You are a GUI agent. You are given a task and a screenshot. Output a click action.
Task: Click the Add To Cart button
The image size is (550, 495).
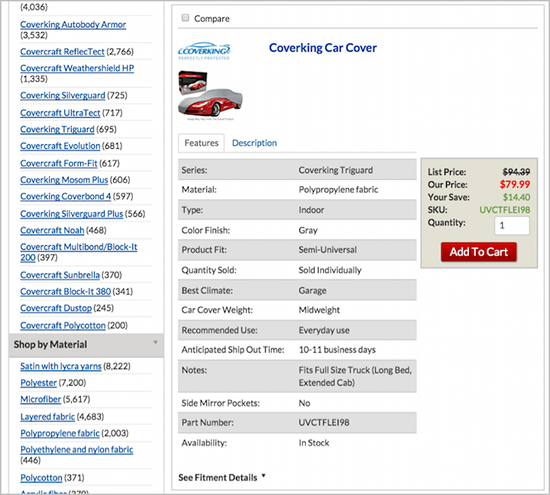[x=478, y=252]
